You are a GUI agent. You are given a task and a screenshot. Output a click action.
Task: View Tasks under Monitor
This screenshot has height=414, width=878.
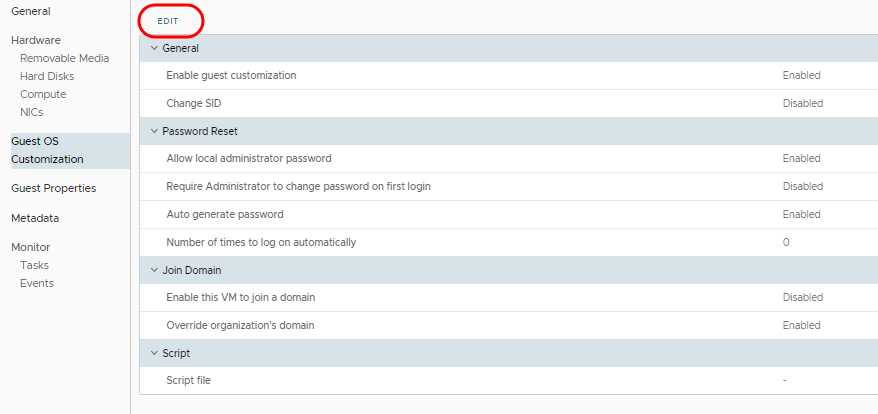34,265
